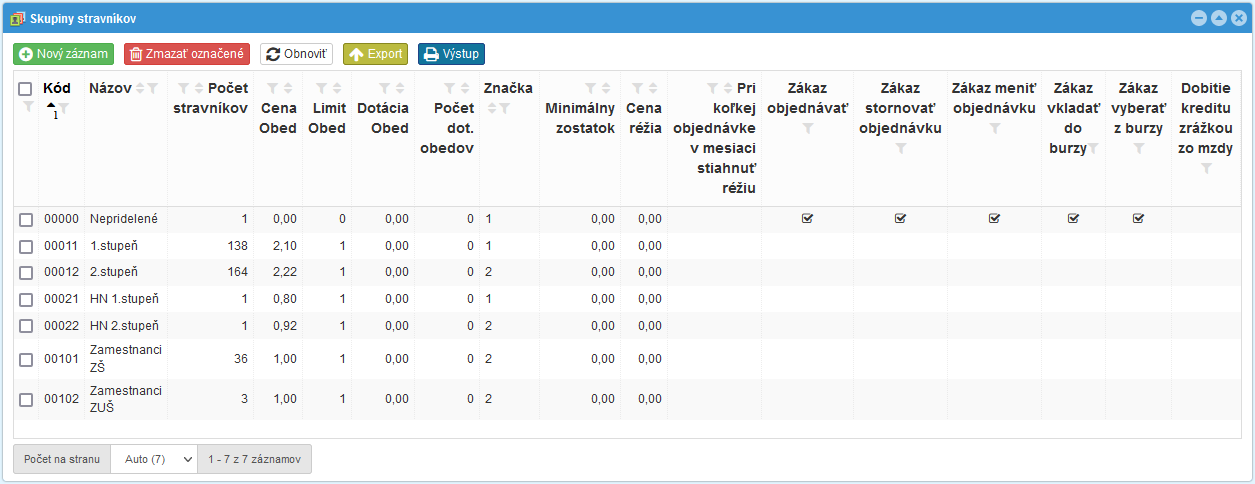Viewport: 1255px width, 484px height.
Task: Filter the Limit Obed column
Action: pyautogui.click(x=322, y=88)
